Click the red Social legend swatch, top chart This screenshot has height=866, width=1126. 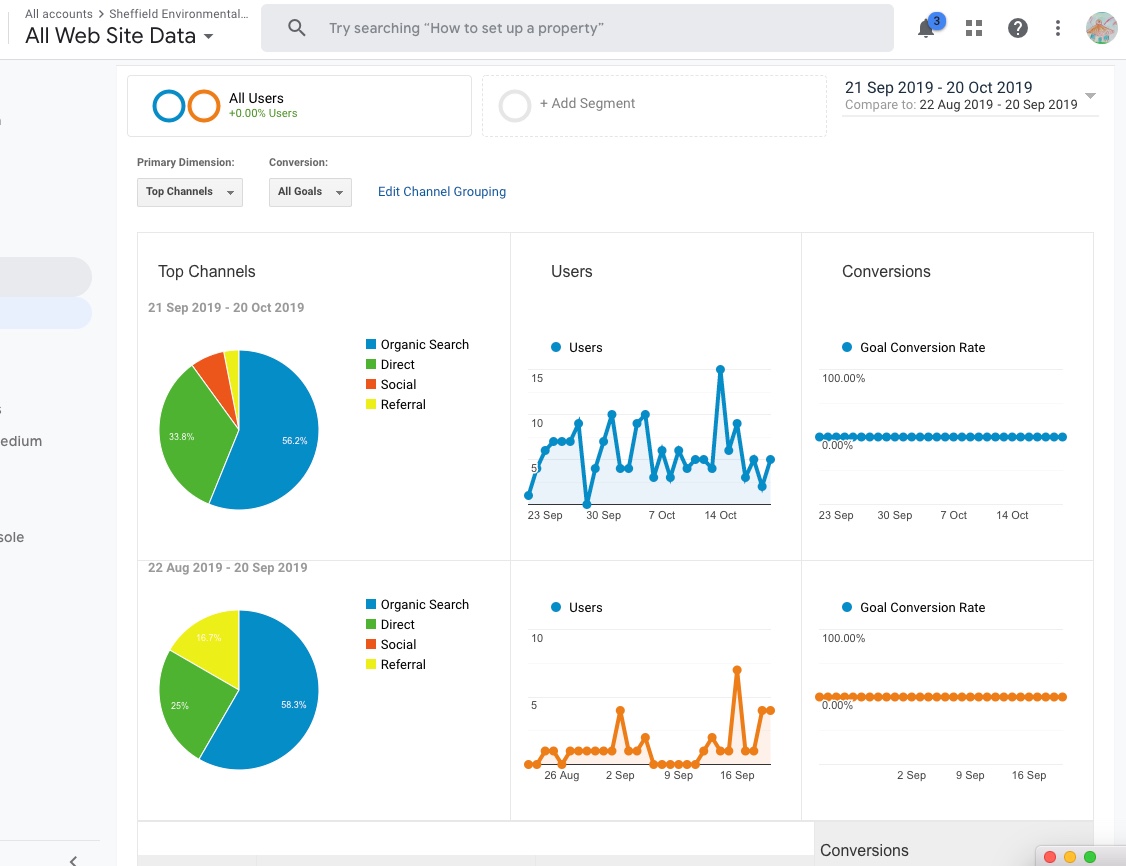coord(371,385)
